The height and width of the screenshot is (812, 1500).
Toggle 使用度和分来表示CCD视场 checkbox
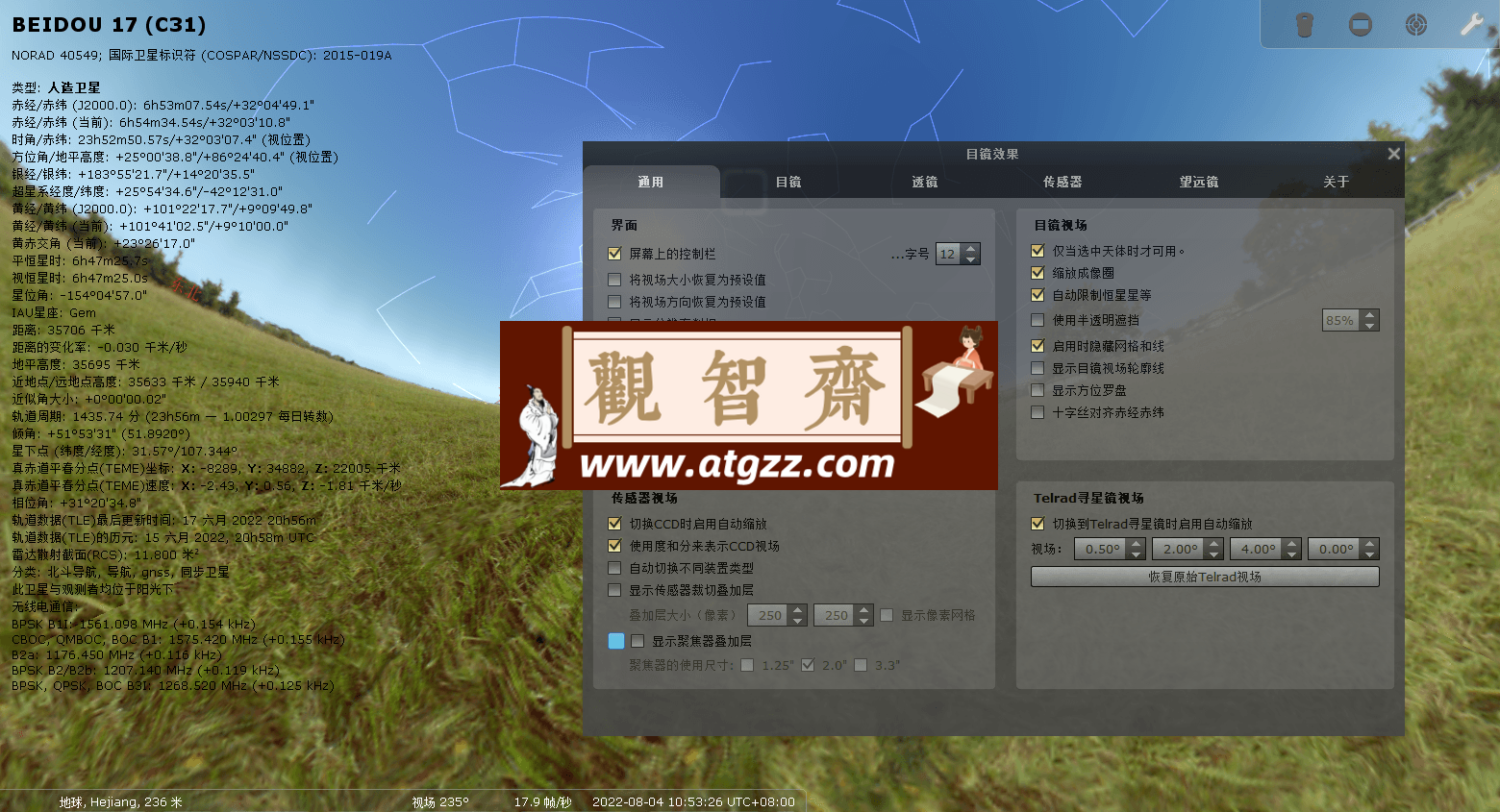[614, 546]
